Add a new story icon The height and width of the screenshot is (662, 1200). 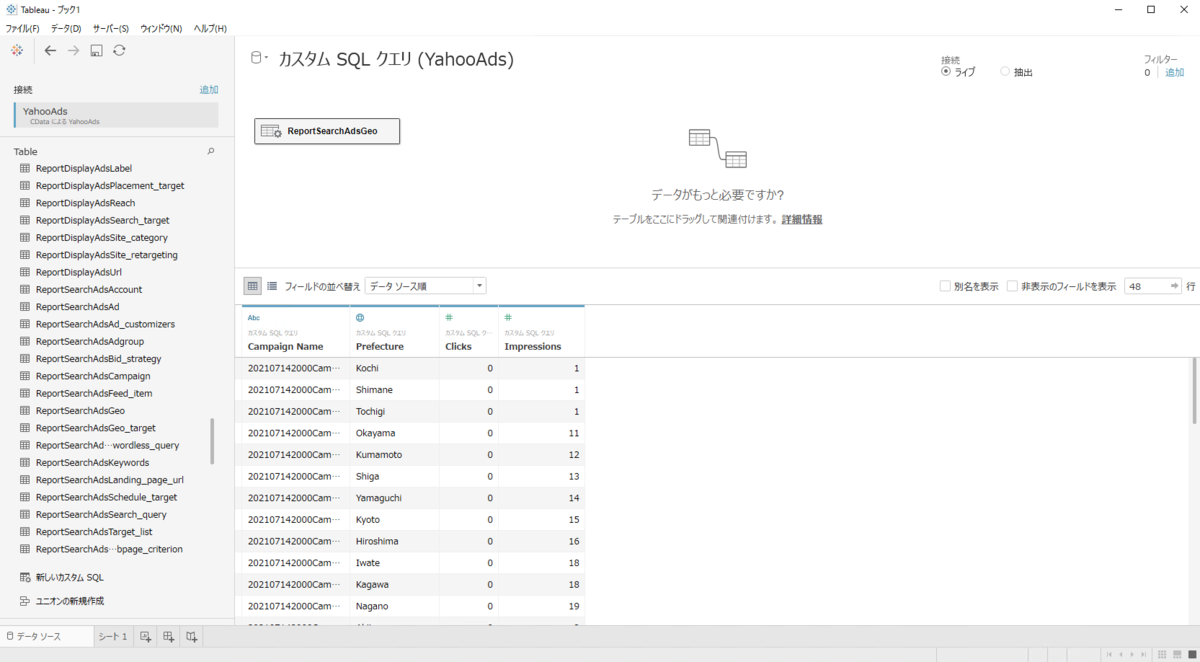(192, 636)
